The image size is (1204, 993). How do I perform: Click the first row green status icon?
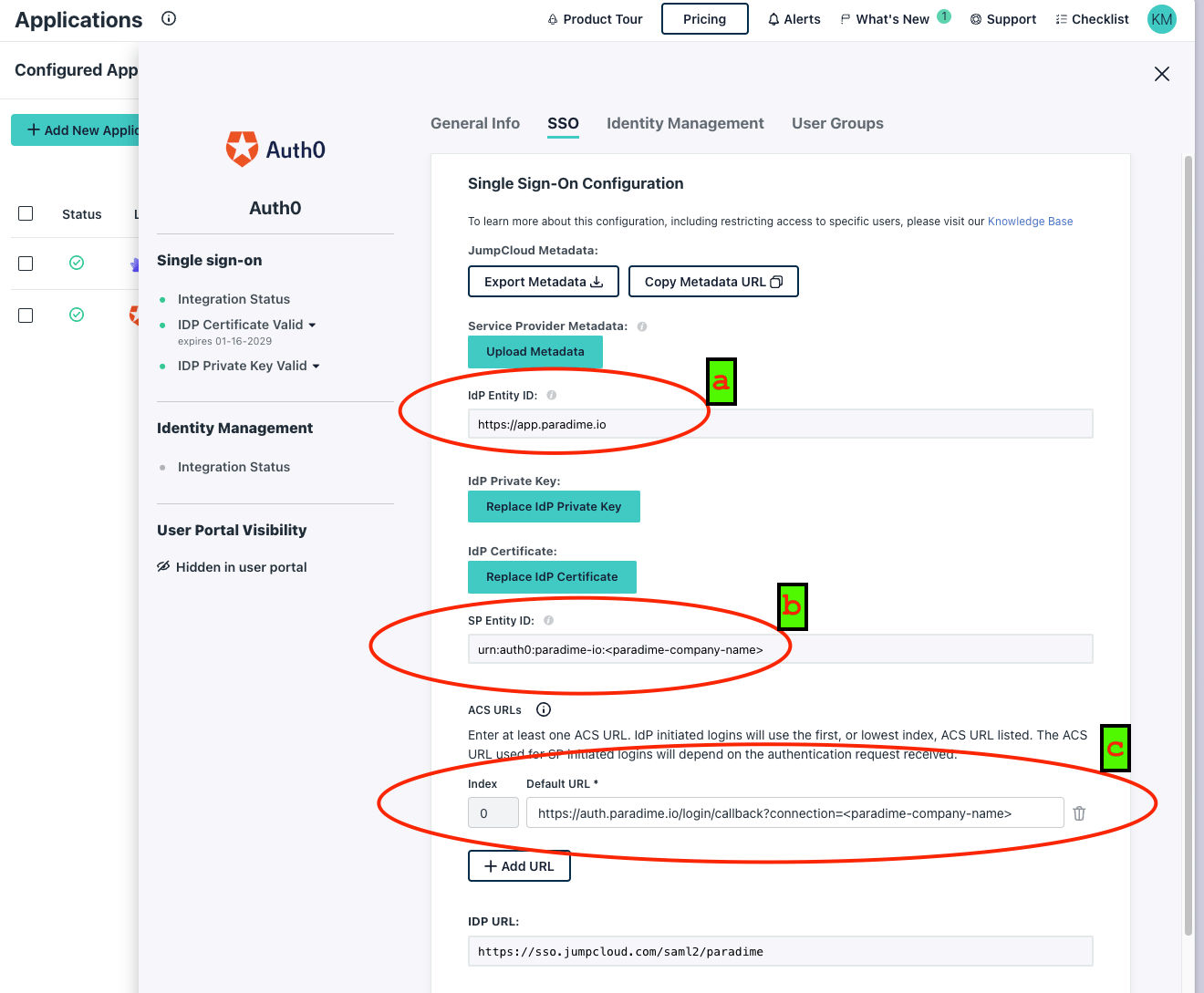click(x=77, y=263)
